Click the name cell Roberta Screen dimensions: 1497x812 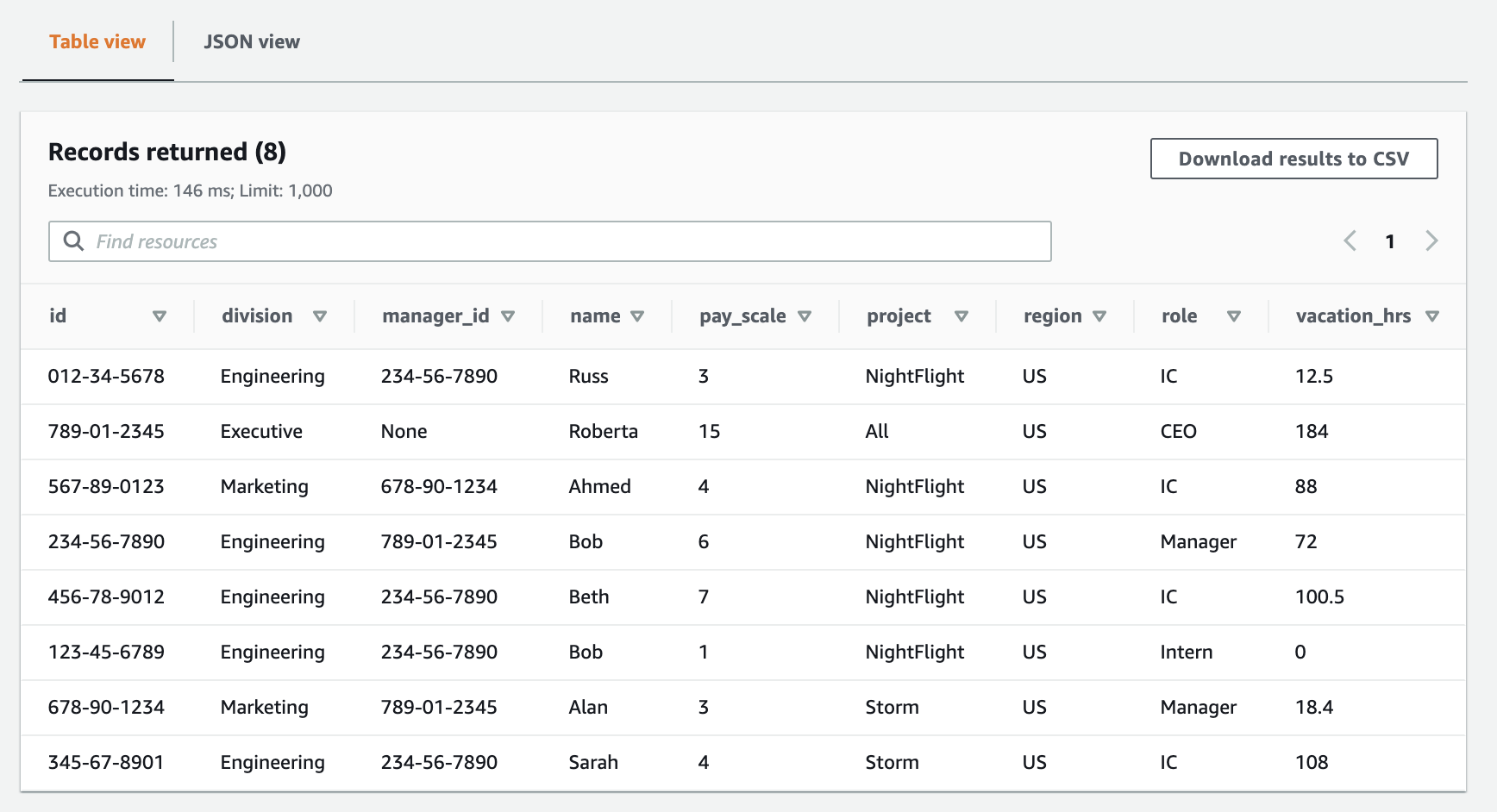pyautogui.click(x=603, y=431)
